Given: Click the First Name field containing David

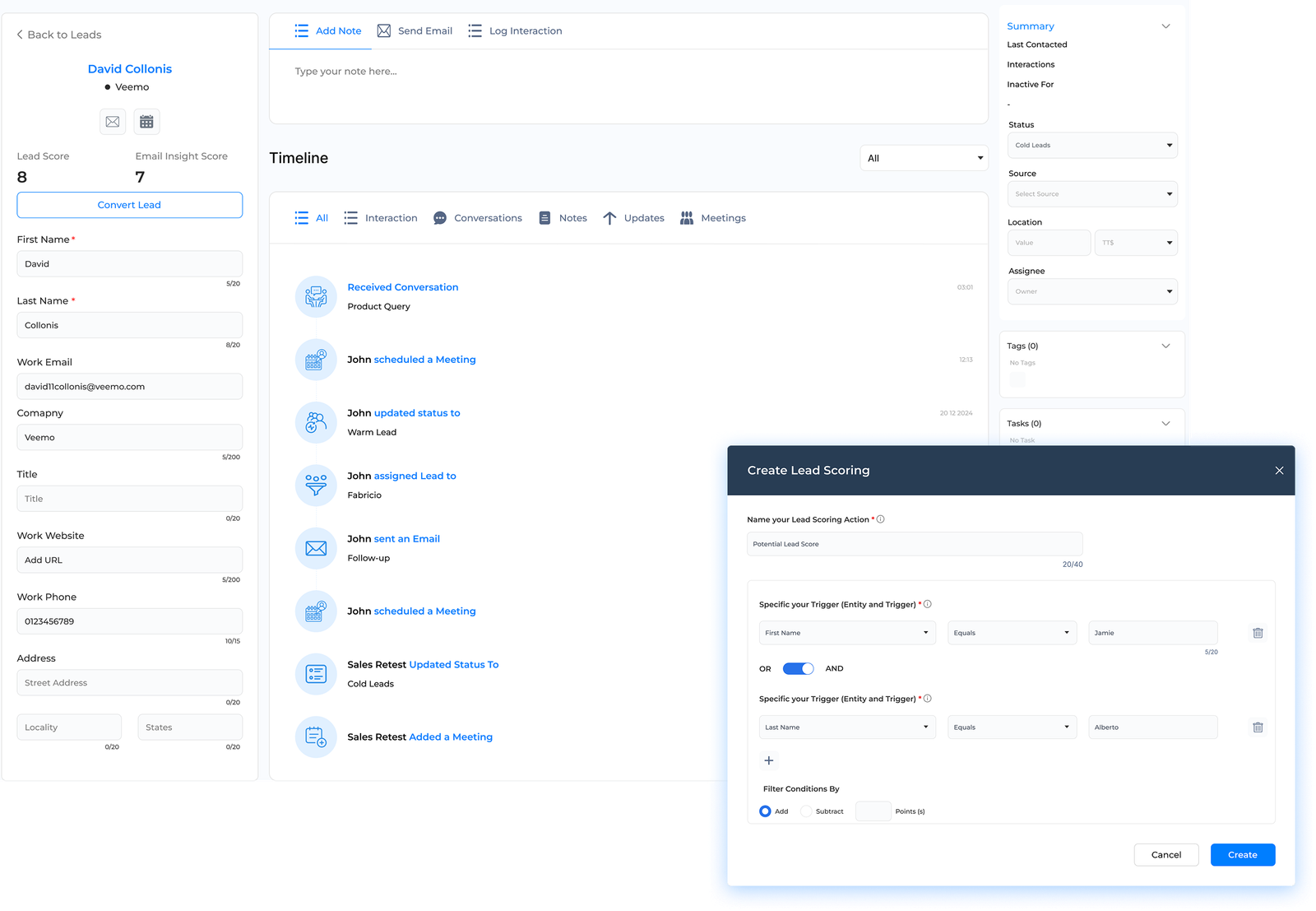Looking at the screenshot, I should click(x=130, y=264).
